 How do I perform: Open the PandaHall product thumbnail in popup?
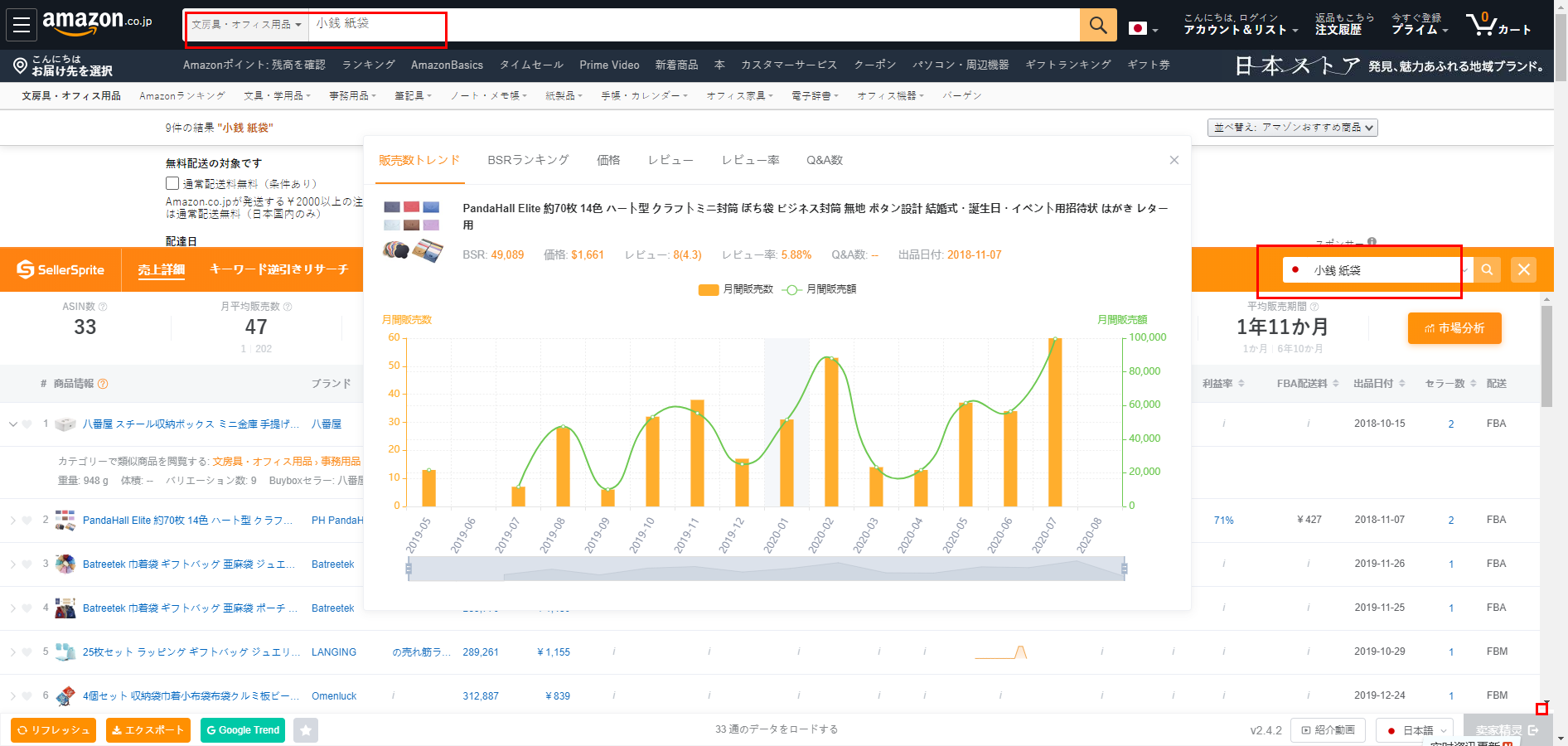(x=414, y=231)
